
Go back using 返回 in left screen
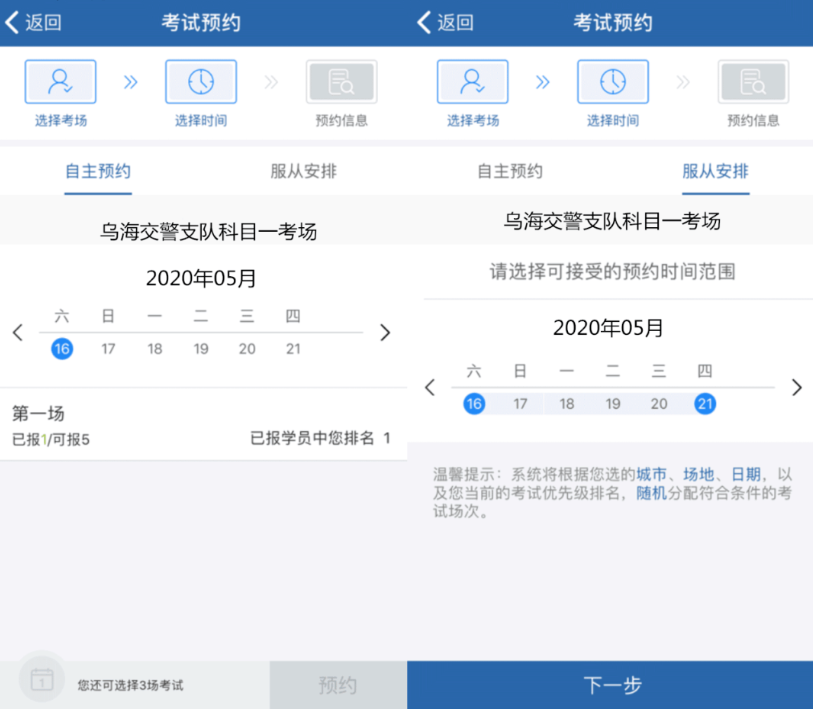pos(33,23)
